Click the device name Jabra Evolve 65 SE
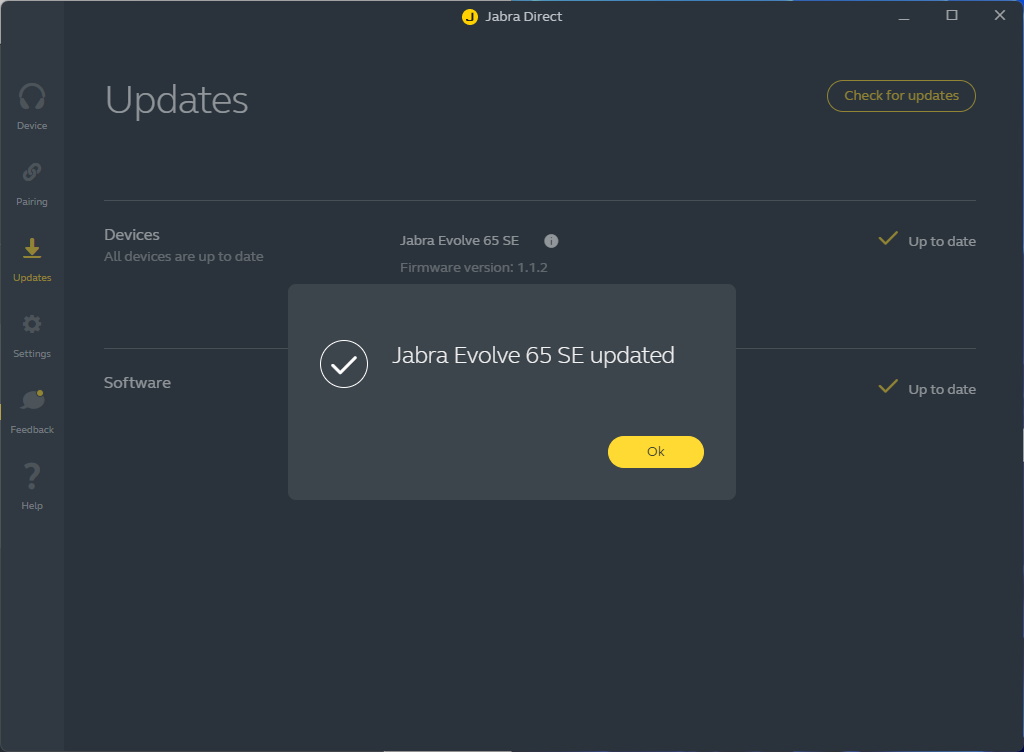 pyautogui.click(x=459, y=241)
